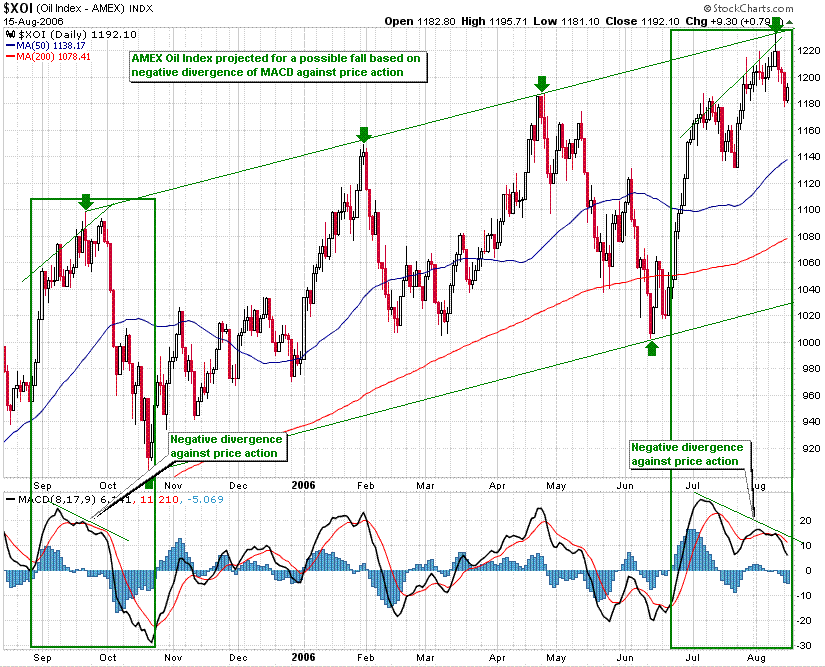Click the 'MA(200) 1078.41' legend entry
Viewport: 825px width, 667px height.
point(53,57)
